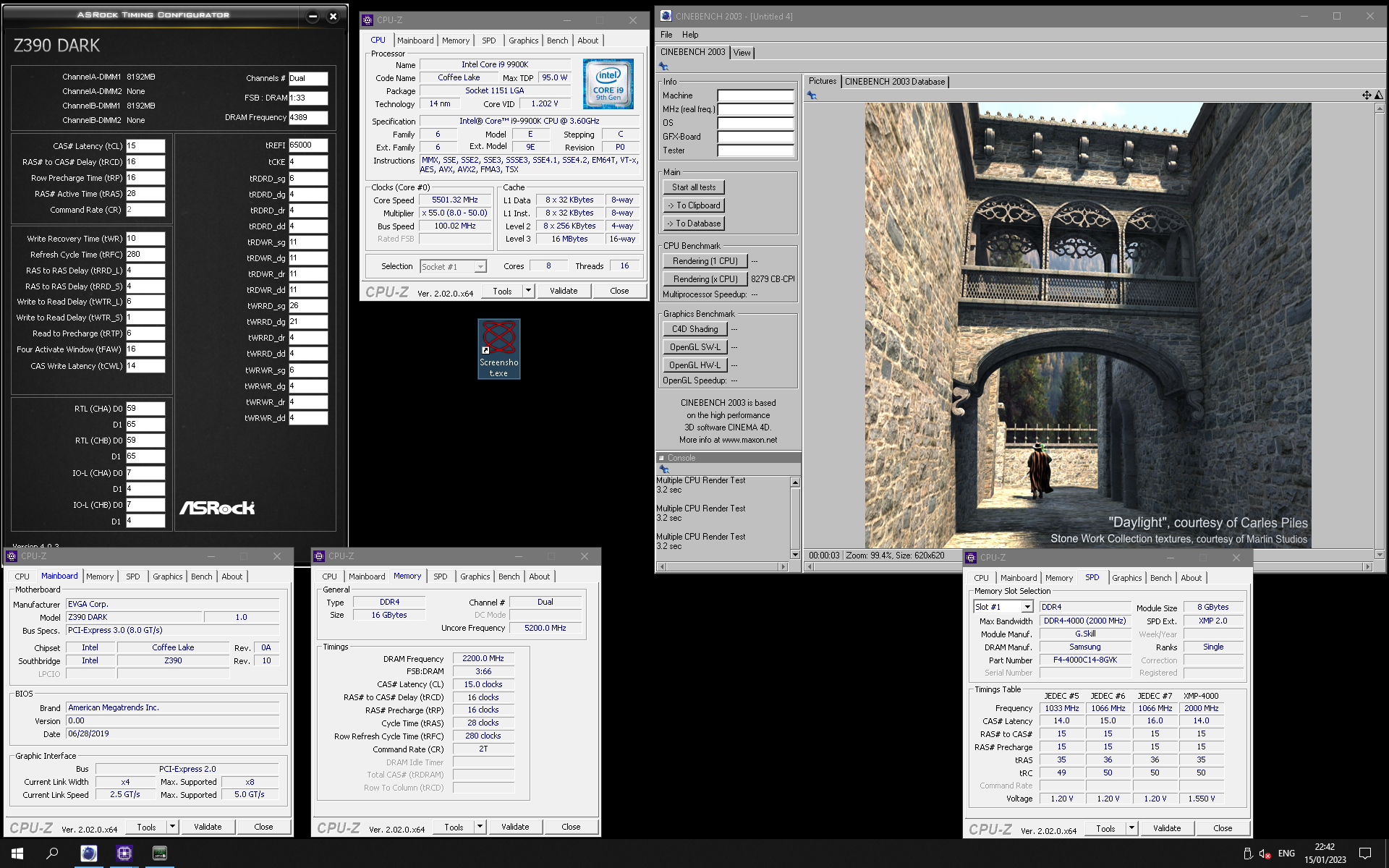Open the volume tray icon

1265,854
